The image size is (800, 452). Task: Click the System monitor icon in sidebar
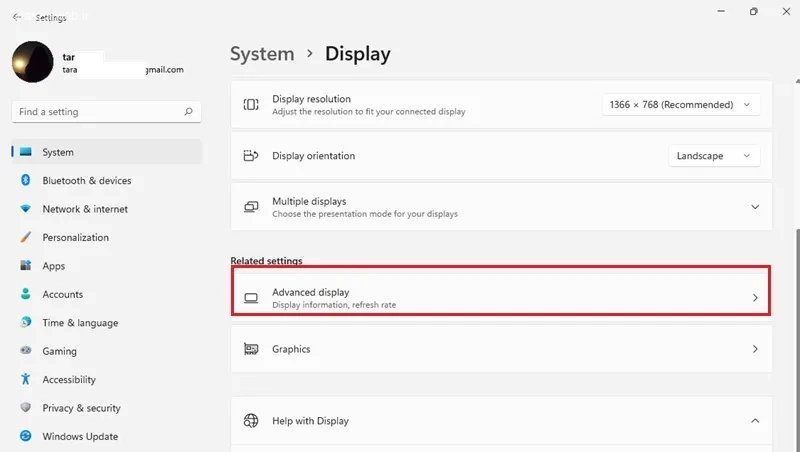point(26,152)
